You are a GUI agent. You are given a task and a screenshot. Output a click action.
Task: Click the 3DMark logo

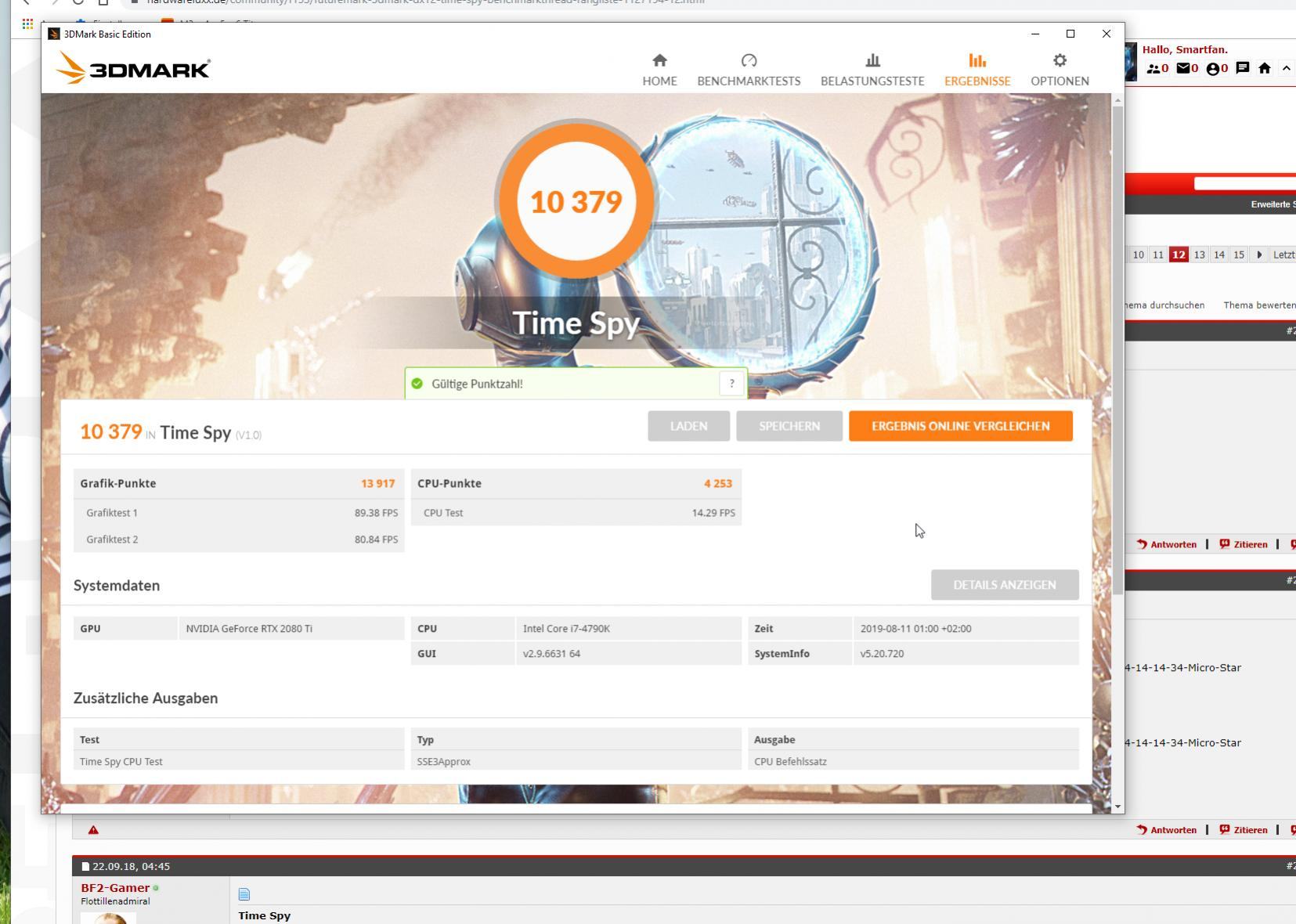click(x=133, y=68)
